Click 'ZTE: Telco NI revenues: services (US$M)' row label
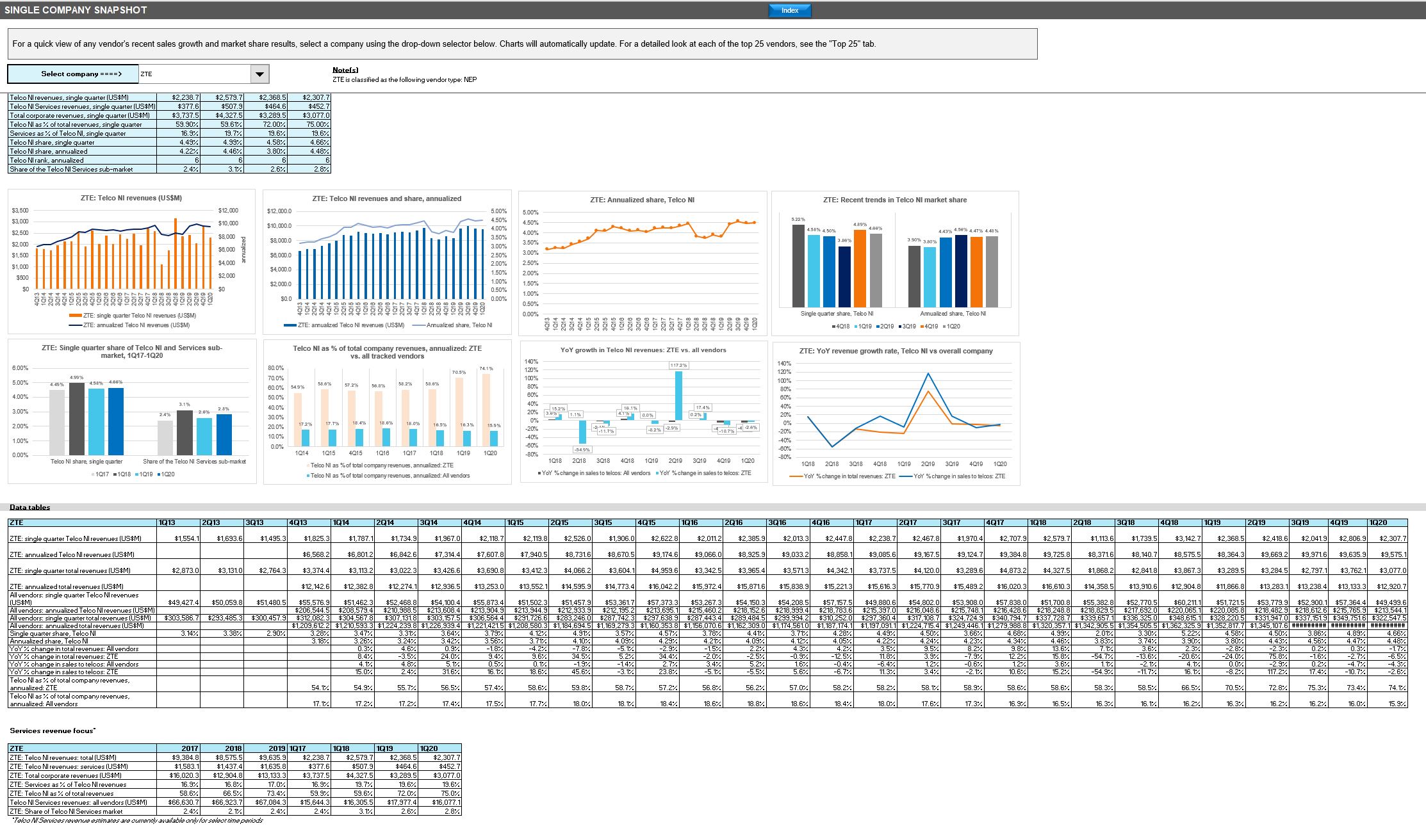The width and height of the screenshot is (1426, 840). pyautogui.click(x=82, y=766)
